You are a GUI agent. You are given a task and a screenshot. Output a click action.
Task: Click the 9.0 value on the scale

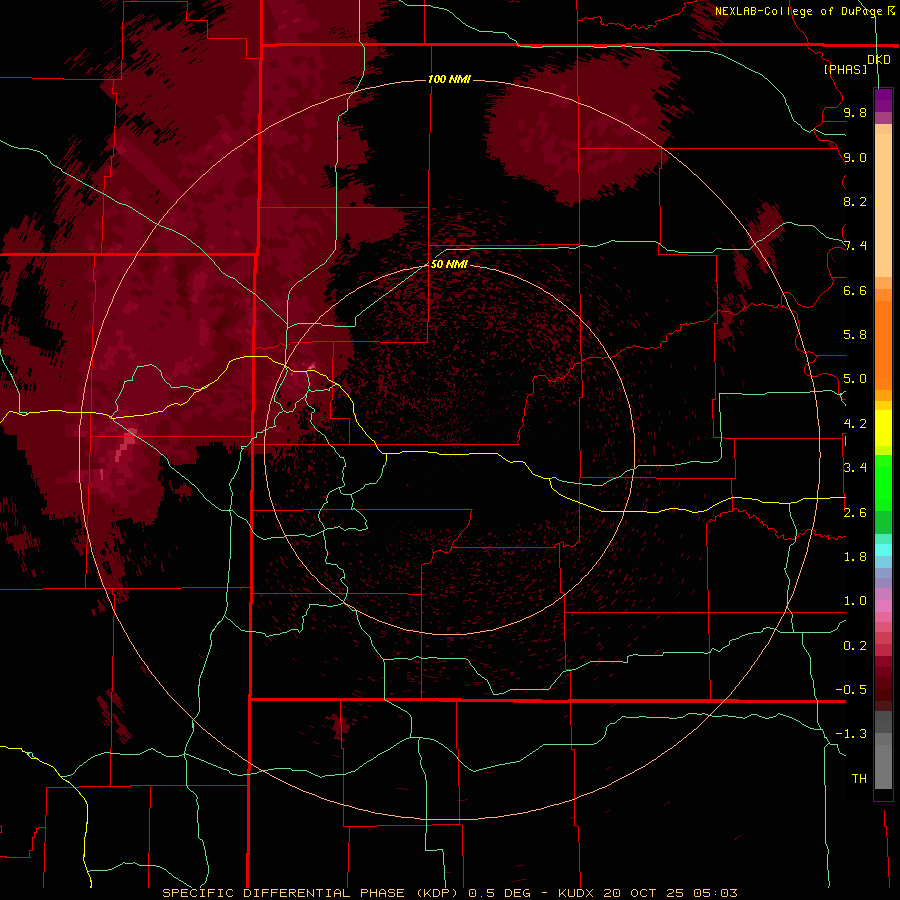point(855,157)
